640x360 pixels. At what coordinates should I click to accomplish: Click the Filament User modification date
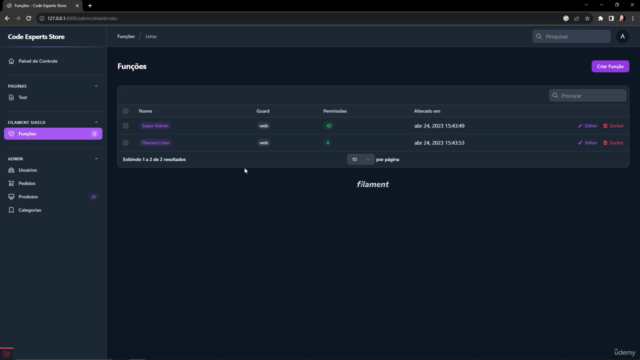coord(439,143)
